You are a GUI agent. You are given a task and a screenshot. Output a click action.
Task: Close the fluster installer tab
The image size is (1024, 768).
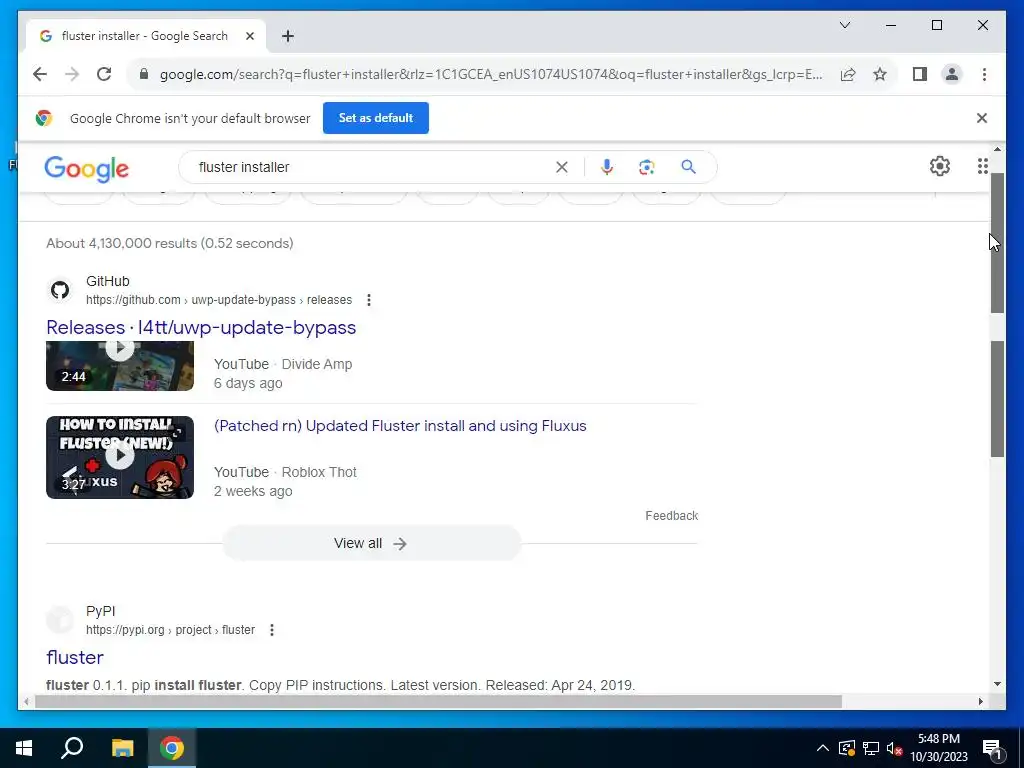249,36
